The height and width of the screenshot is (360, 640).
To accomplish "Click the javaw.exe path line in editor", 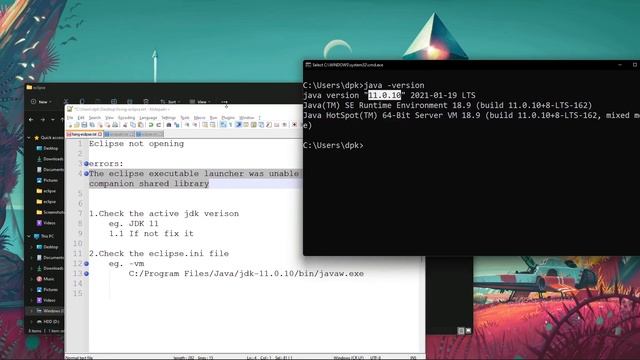I will (x=246, y=273).
